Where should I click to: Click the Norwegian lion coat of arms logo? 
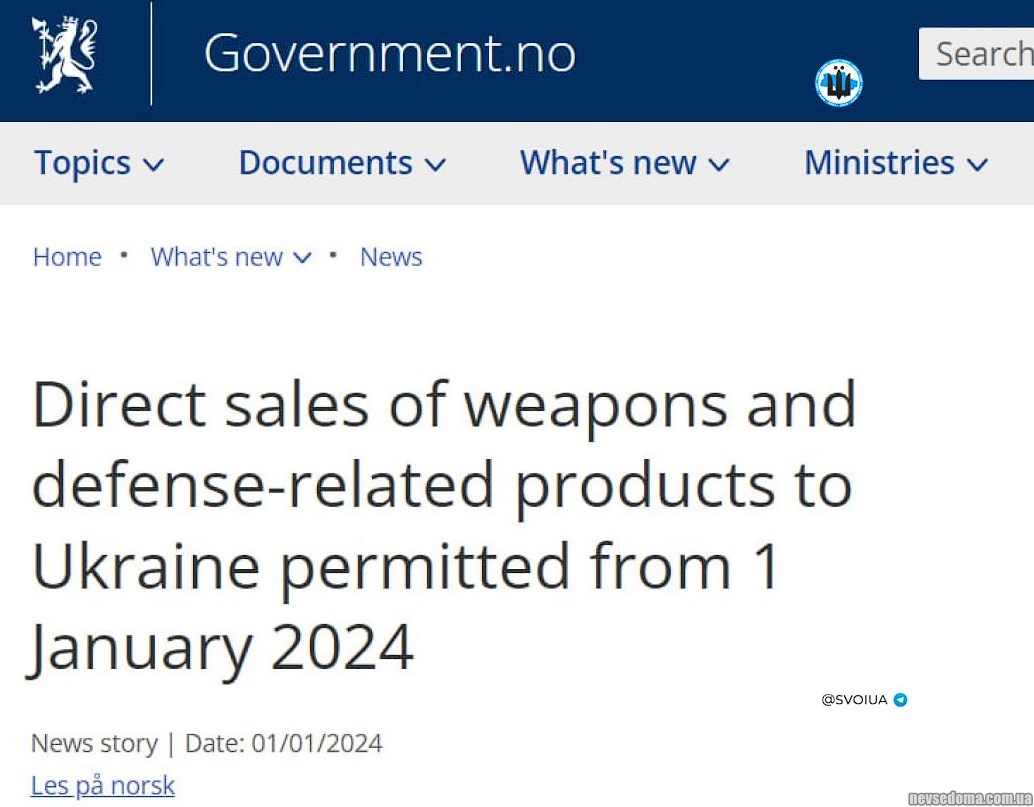[x=64, y=54]
